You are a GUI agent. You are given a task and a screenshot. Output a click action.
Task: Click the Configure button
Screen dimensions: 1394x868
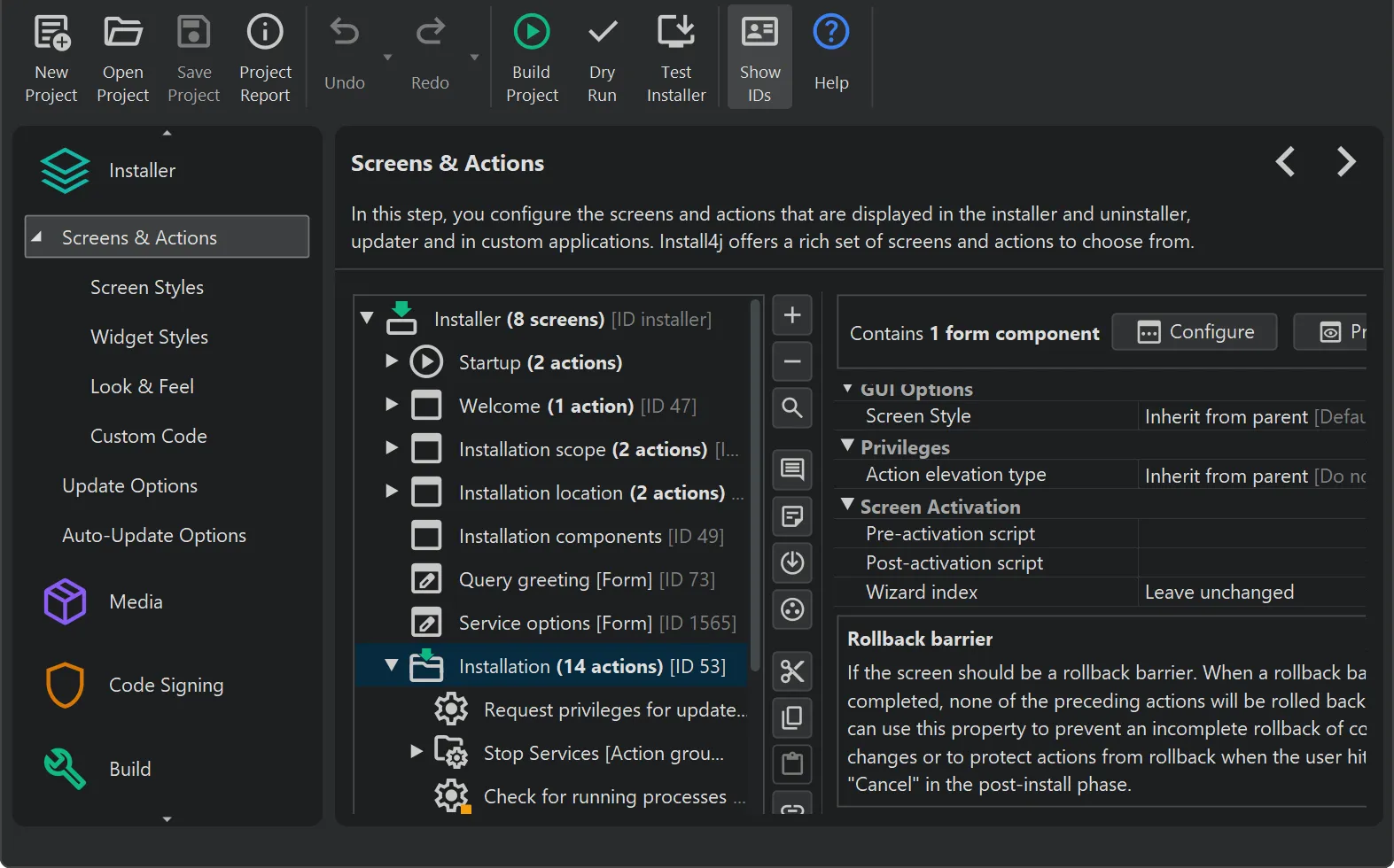pos(1195,332)
